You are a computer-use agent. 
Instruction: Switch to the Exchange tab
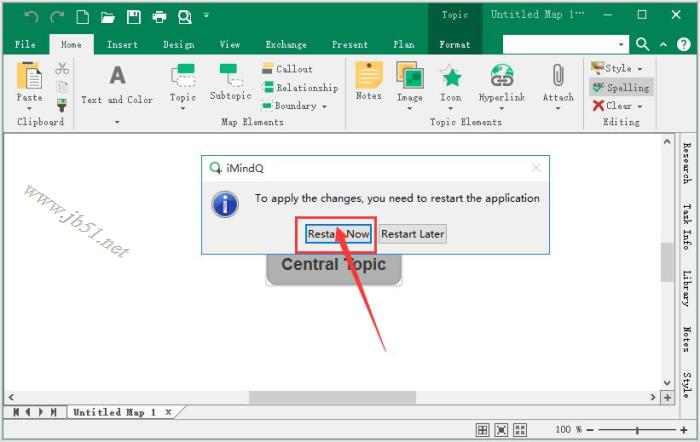point(286,44)
